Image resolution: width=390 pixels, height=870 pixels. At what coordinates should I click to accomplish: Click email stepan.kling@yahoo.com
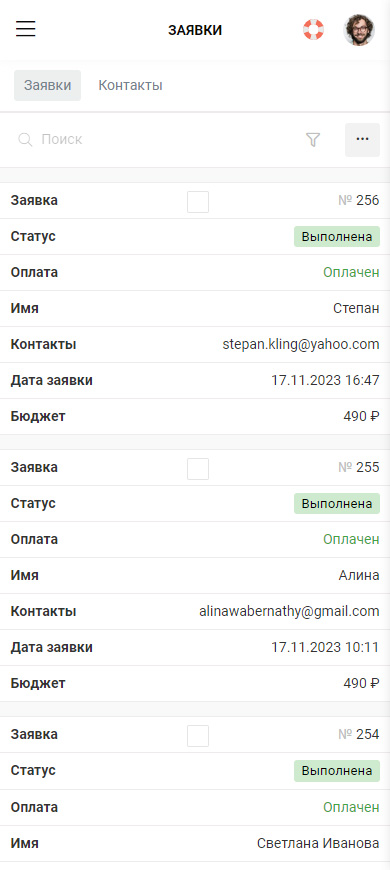[301, 345]
